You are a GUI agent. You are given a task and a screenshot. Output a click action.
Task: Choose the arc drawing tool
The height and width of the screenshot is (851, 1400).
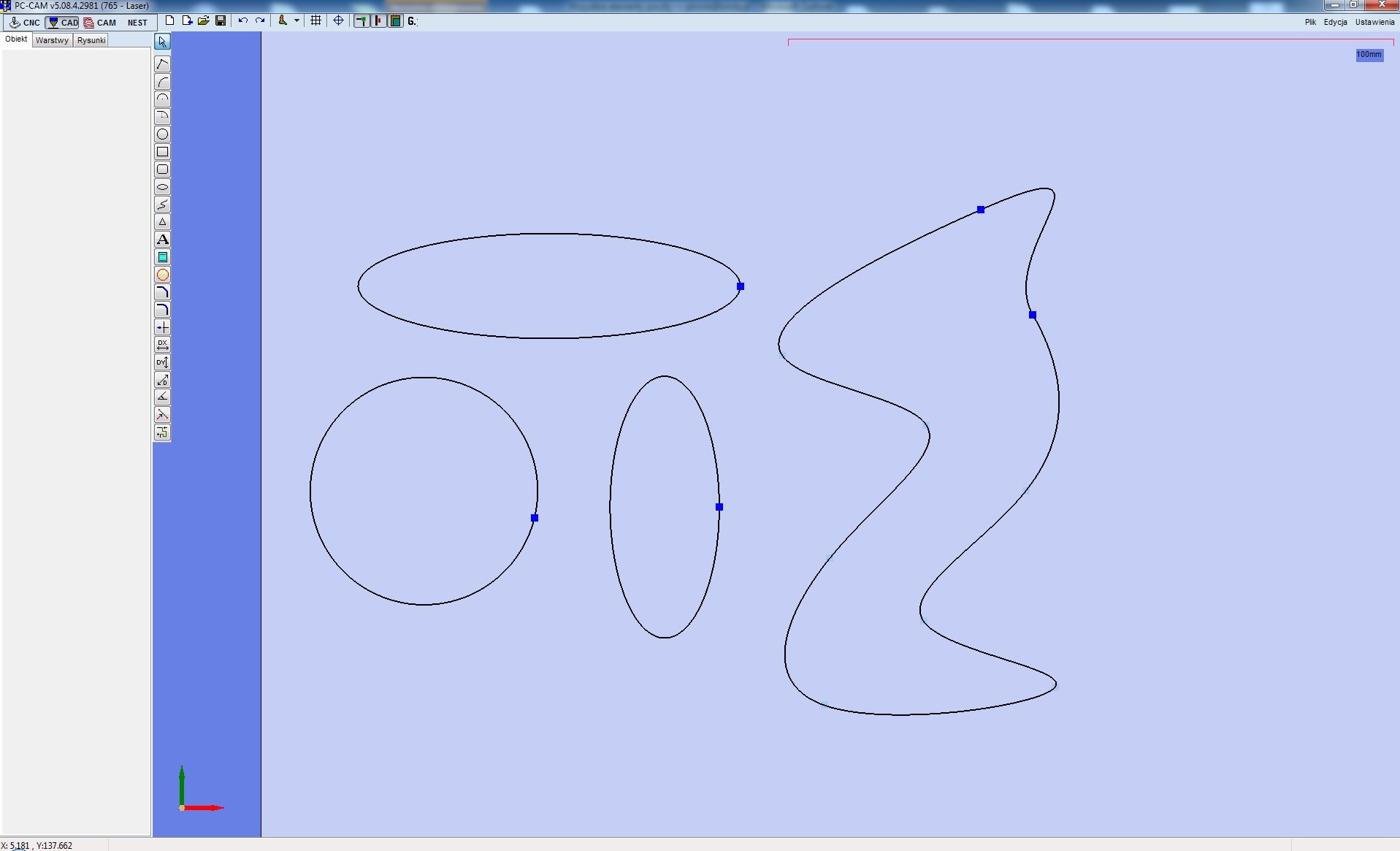click(x=162, y=82)
